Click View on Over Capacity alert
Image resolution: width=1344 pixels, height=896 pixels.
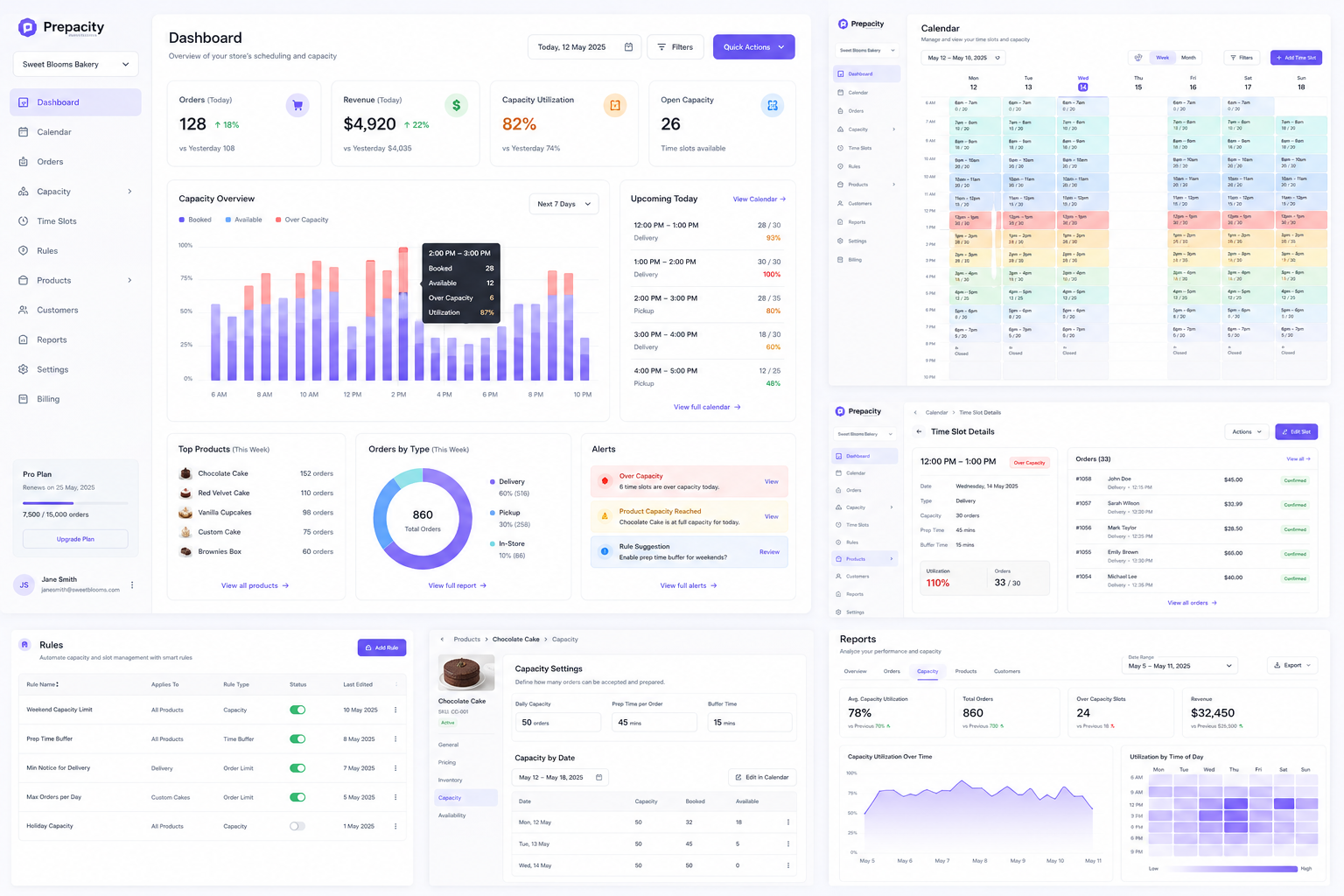pos(772,481)
